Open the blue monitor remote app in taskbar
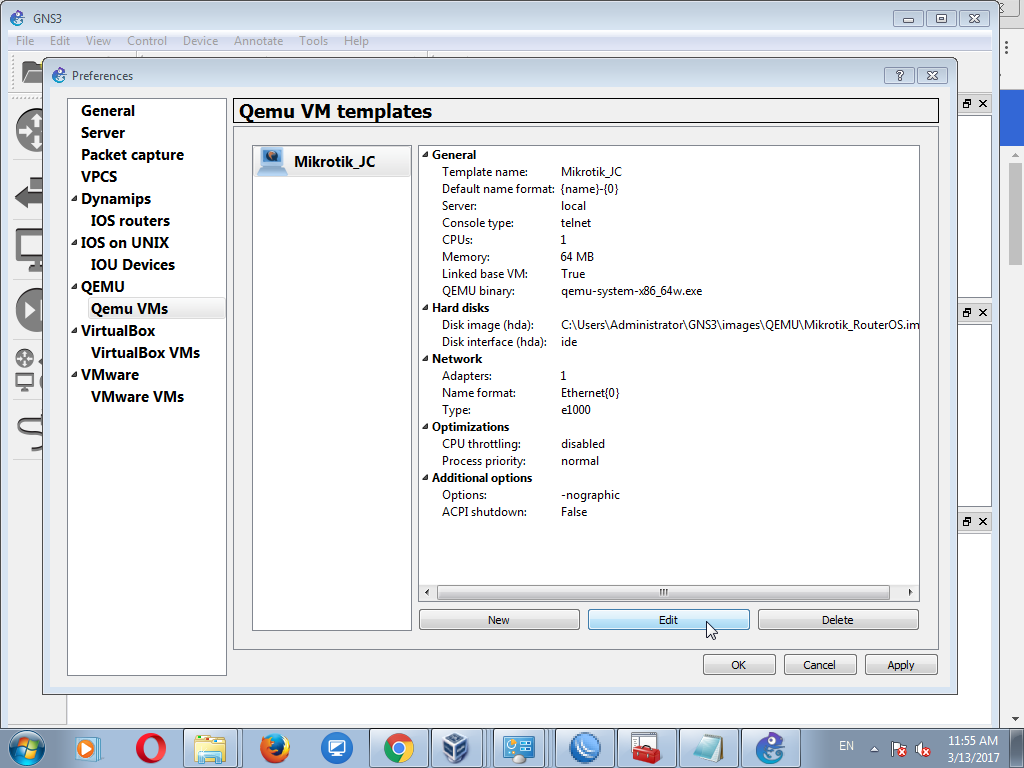The image size is (1024, 768). click(x=336, y=748)
